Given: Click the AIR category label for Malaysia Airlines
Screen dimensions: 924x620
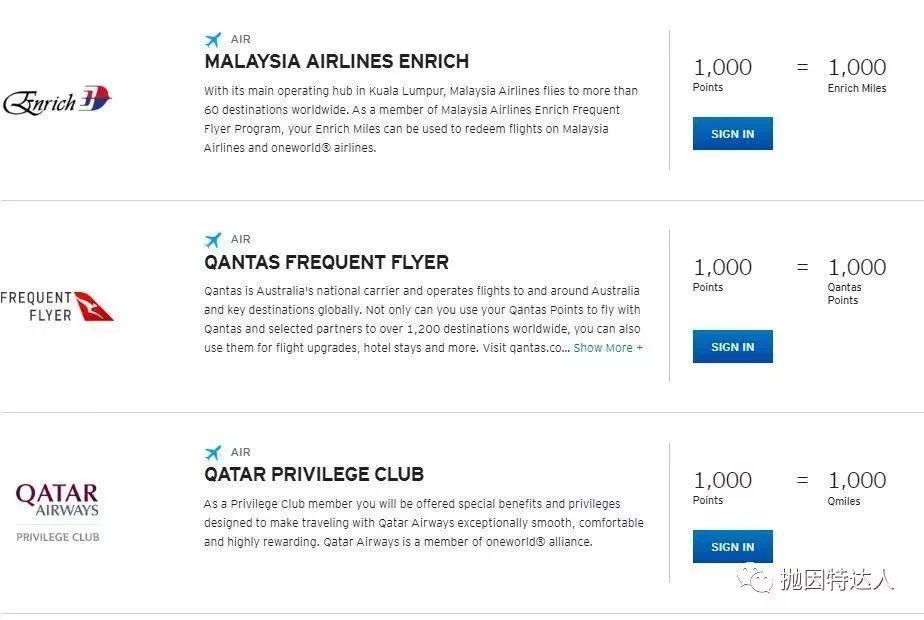Looking at the screenshot, I should [x=240, y=39].
